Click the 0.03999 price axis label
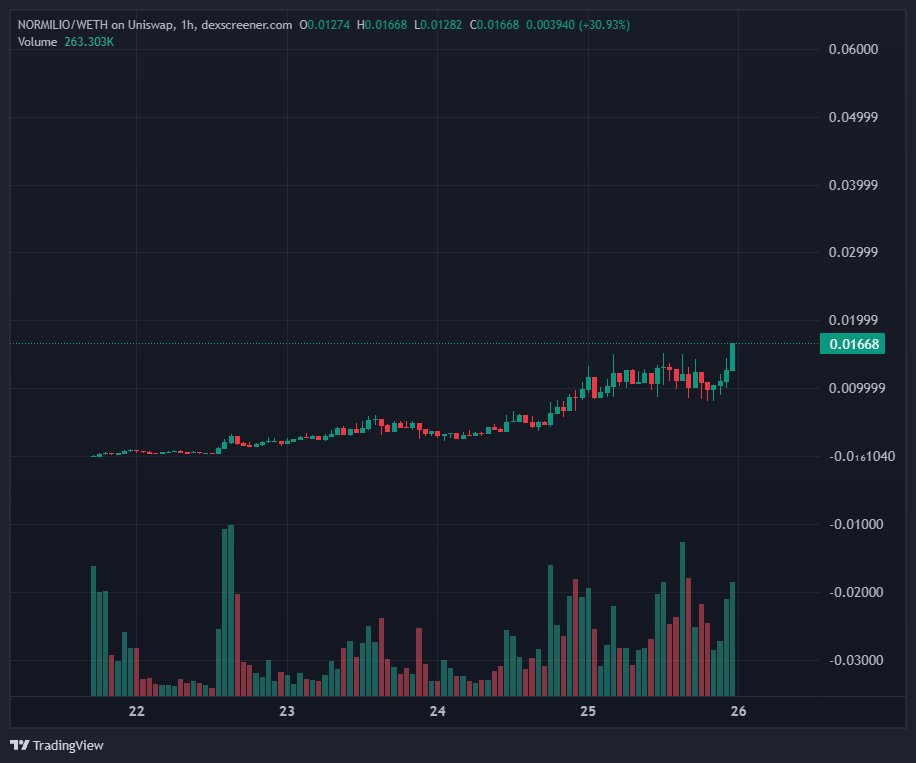 point(853,185)
